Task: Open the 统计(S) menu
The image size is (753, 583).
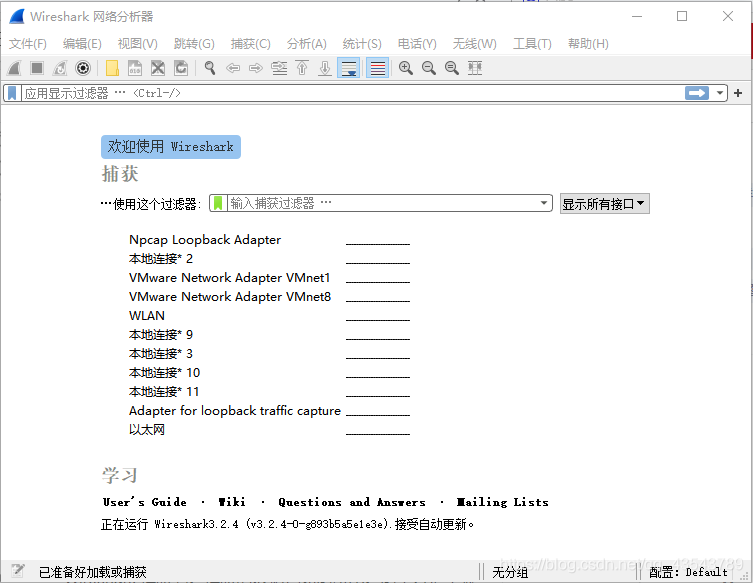Action: click(x=362, y=44)
